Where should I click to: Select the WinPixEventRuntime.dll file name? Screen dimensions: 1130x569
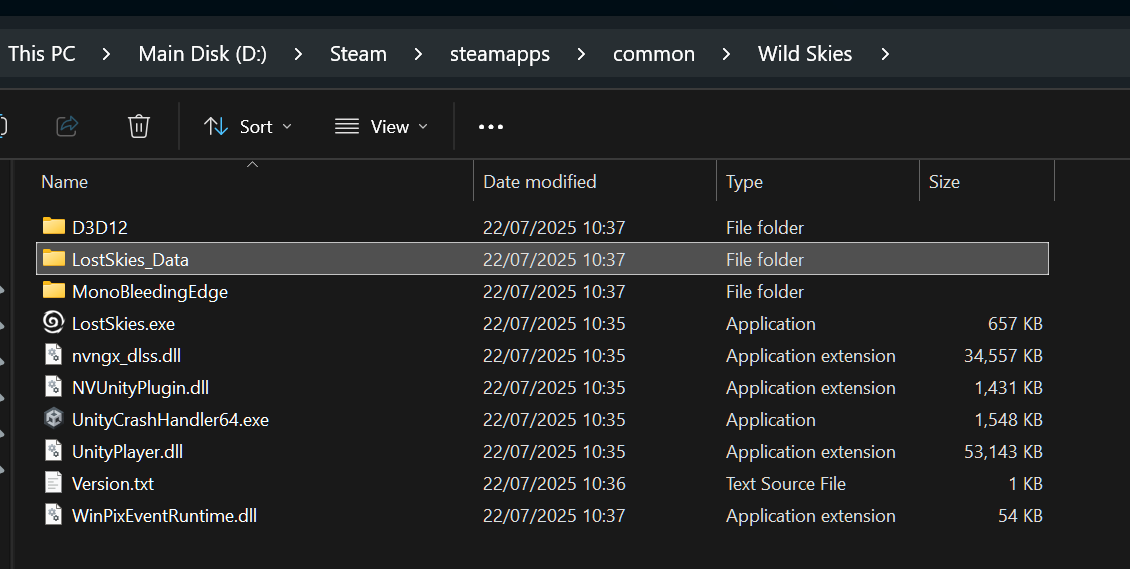coord(164,516)
